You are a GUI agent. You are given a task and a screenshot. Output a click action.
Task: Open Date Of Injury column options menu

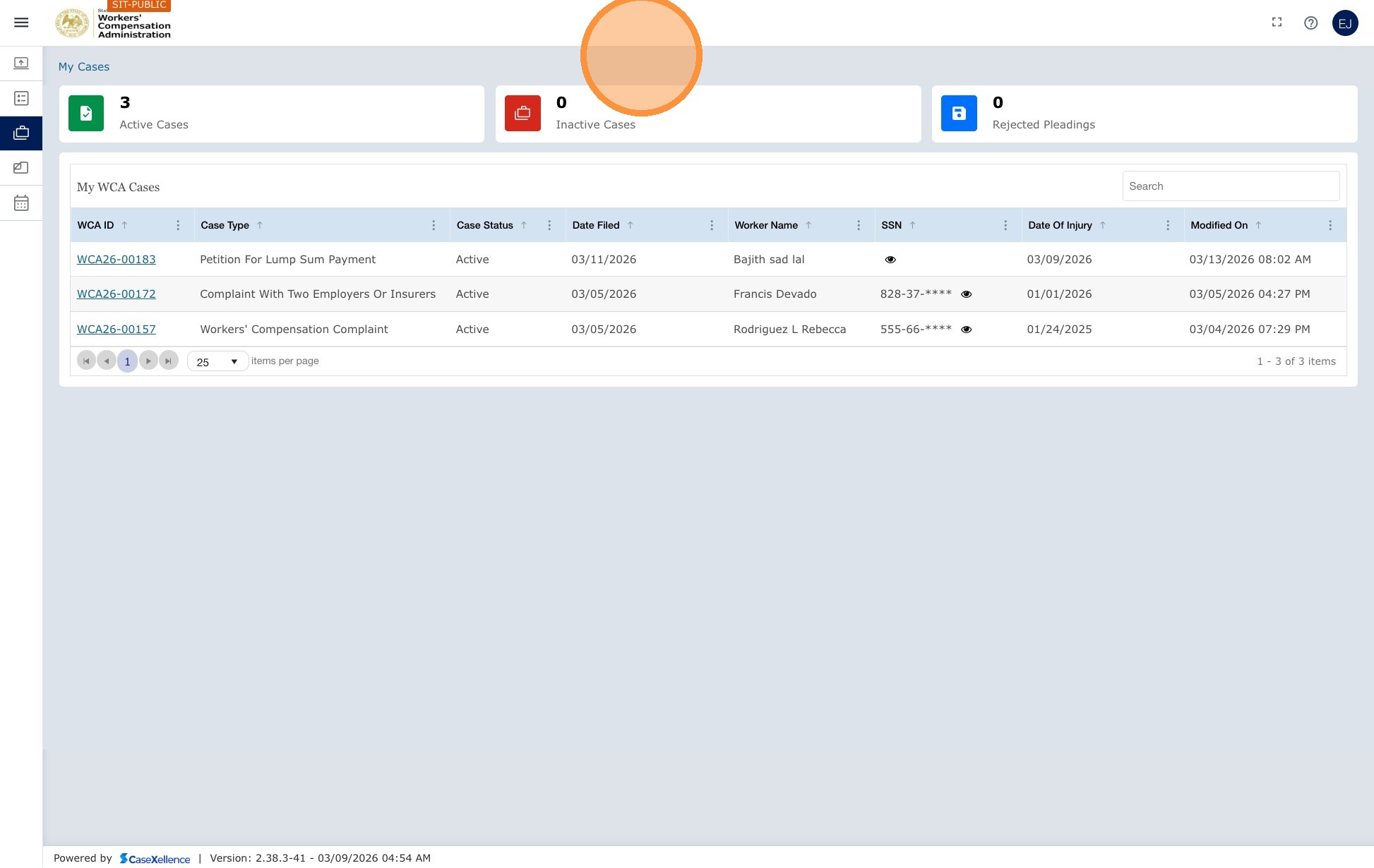click(1168, 225)
